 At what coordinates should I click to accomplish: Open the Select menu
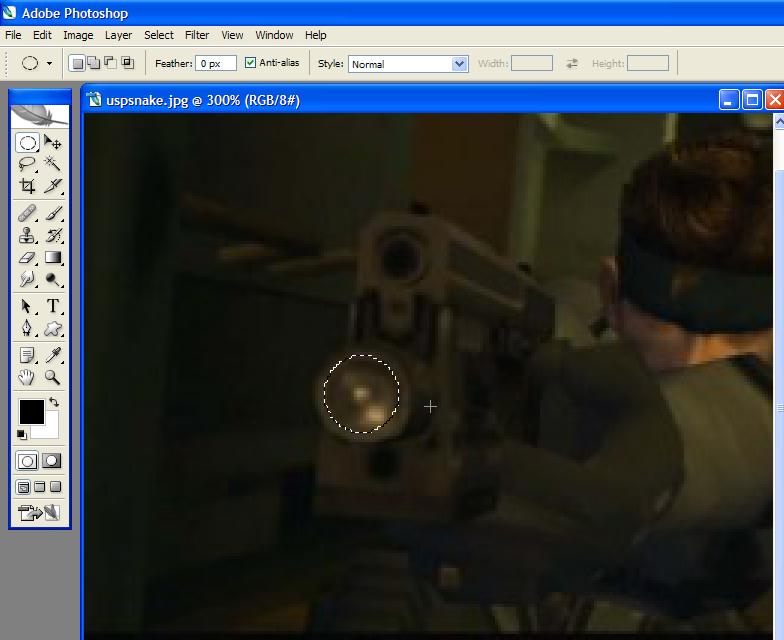pyautogui.click(x=158, y=35)
